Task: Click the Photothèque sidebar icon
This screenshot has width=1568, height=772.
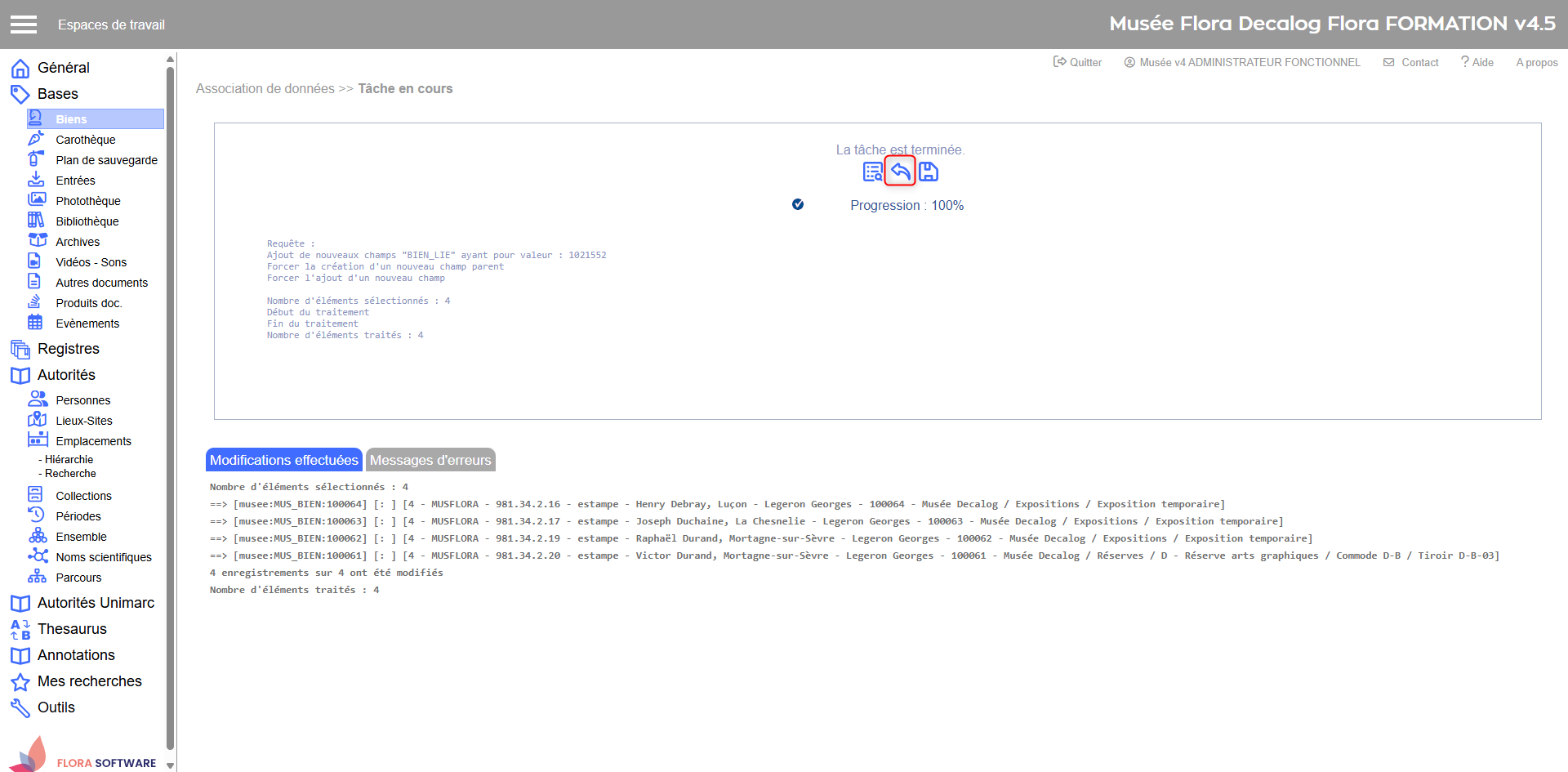Action: pos(37,200)
